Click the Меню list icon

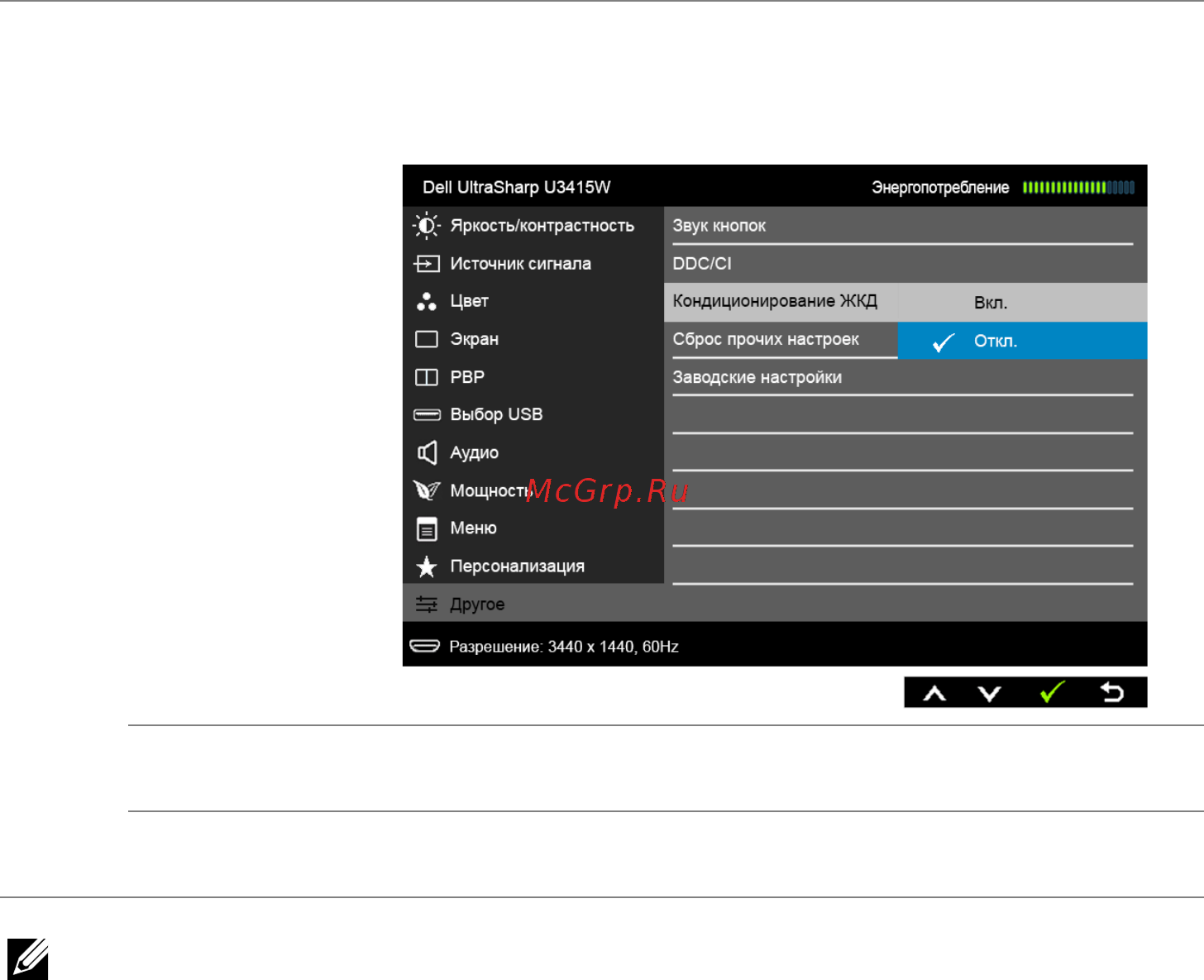427,528
